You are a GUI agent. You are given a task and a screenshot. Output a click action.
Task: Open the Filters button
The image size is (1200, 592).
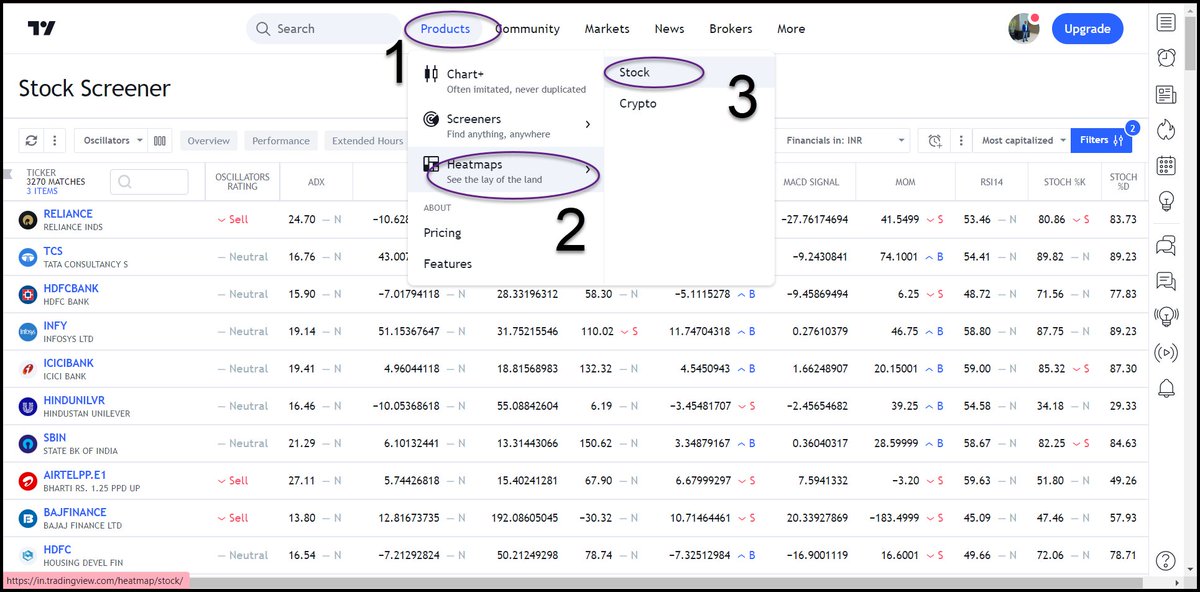pos(1101,141)
